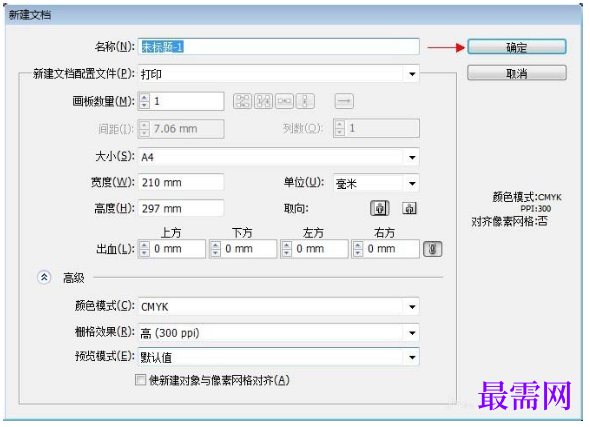Open the 预览模式 默认值 dropdown
590x427 pixels.
(412, 357)
